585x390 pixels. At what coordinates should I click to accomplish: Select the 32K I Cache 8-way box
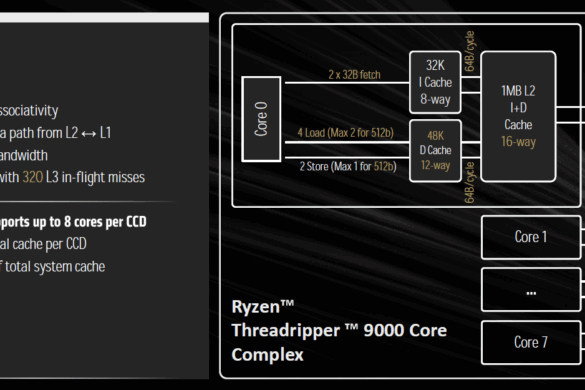(435, 82)
